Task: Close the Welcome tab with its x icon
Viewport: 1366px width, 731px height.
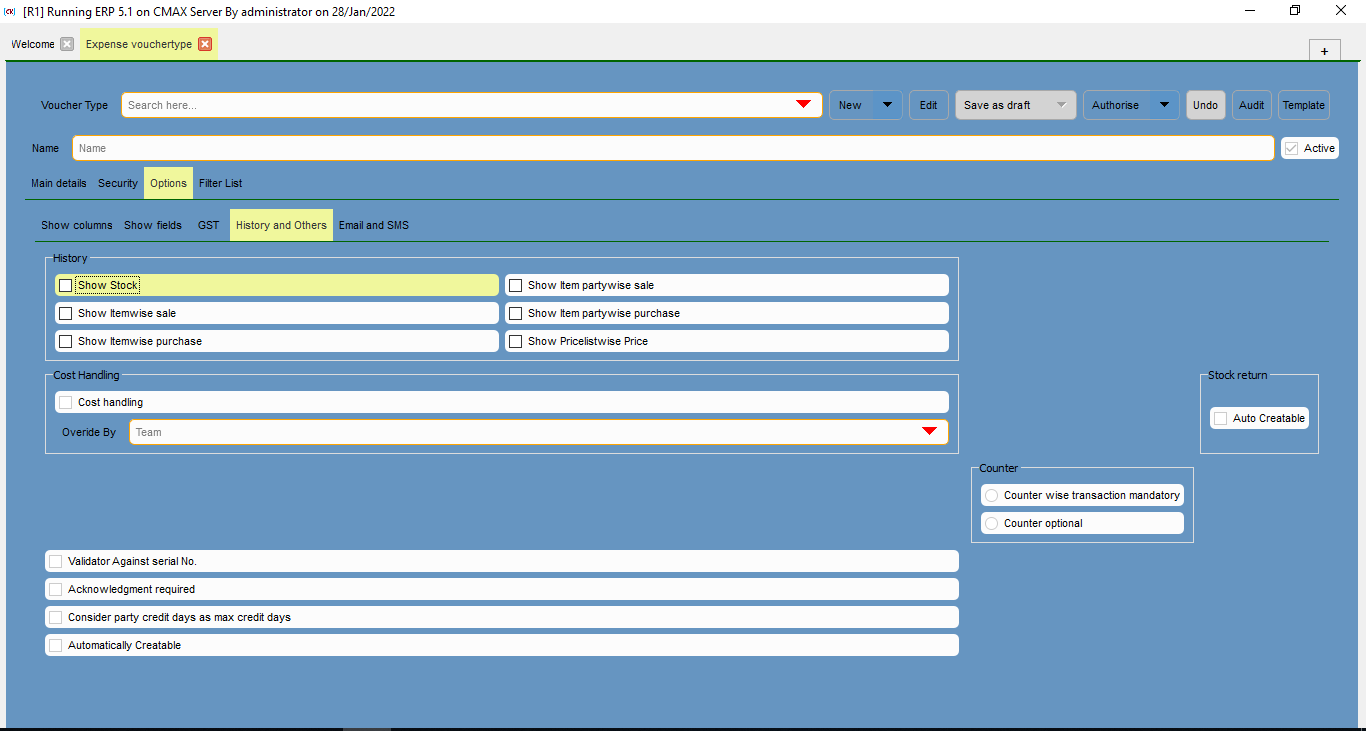Action: pos(67,44)
